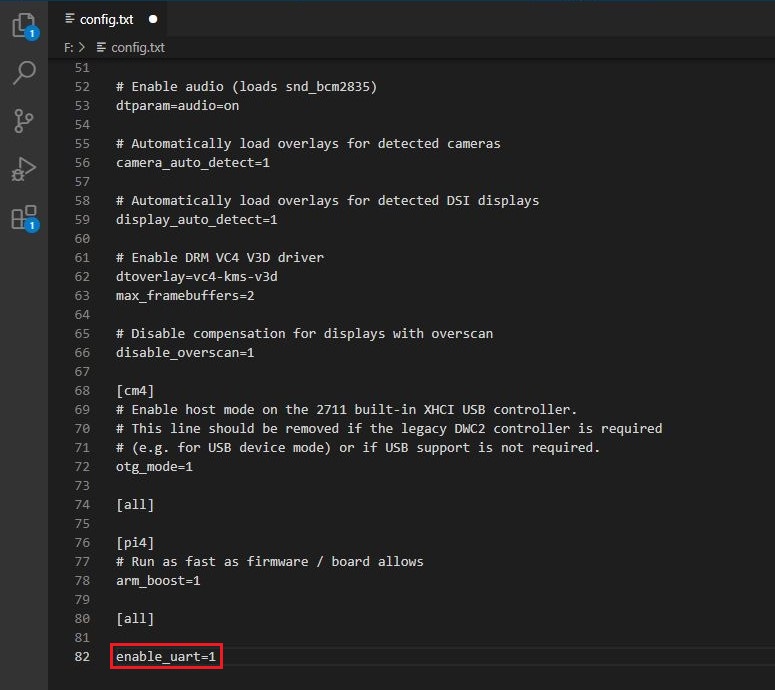Click the unsaved dot on config.txt tab
The width and height of the screenshot is (775, 690).
pyautogui.click(x=152, y=19)
